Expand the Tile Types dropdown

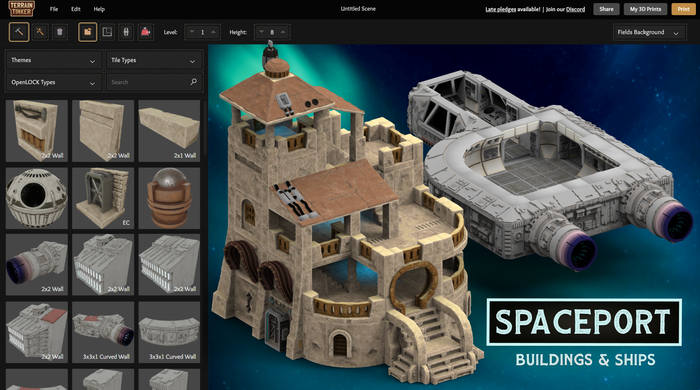154,60
